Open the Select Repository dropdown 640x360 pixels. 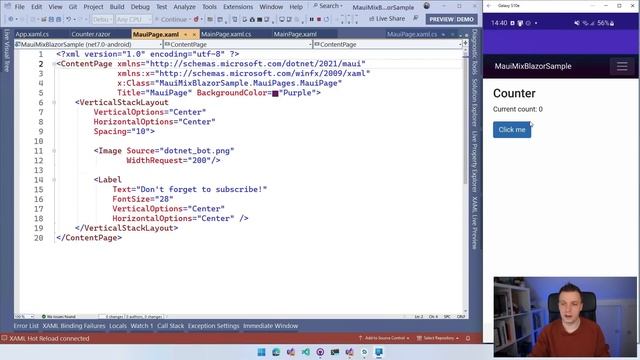438,338
